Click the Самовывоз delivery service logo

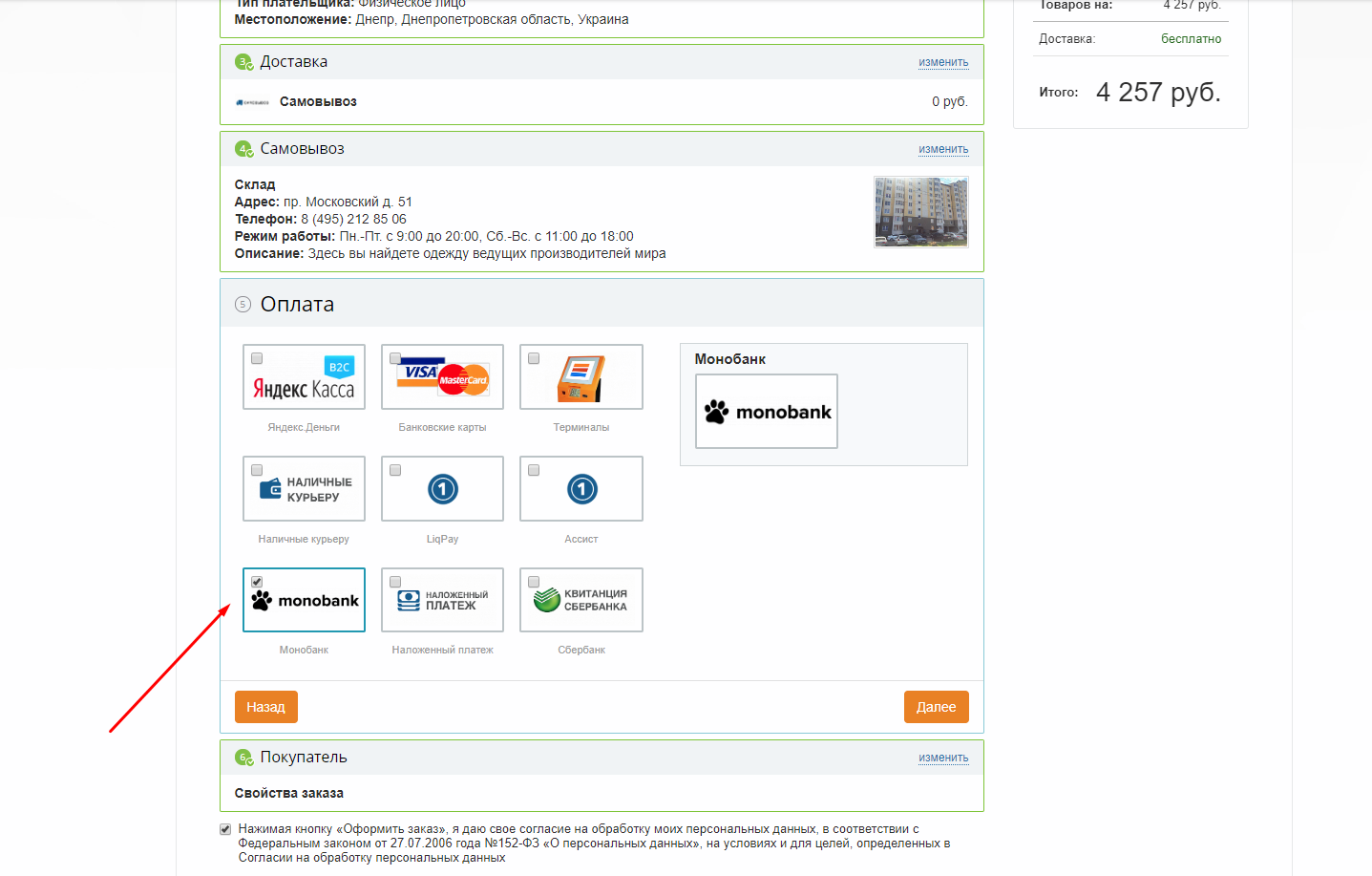pyautogui.click(x=252, y=102)
